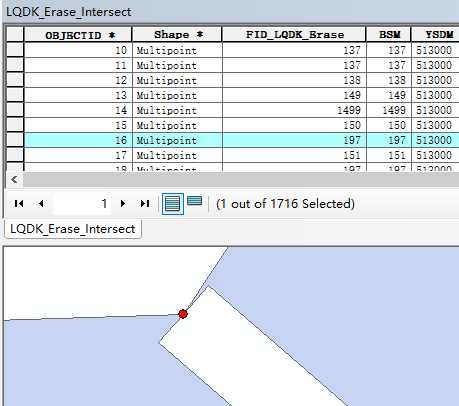Select row selector for OBJECTID 10
Screen dimensions: 459x406
(x=15, y=50)
